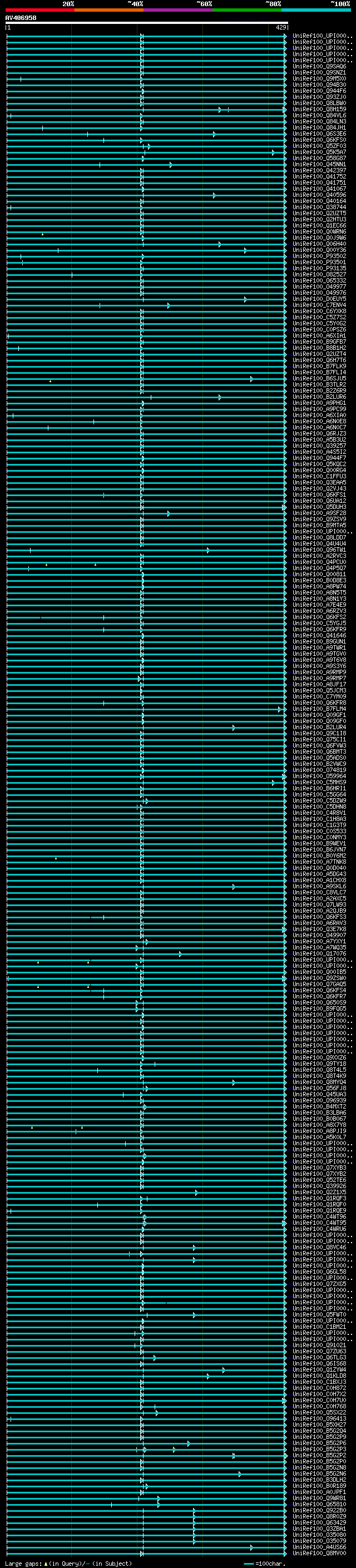Open hit UniRef100_Q40596

(x=319, y=195)
